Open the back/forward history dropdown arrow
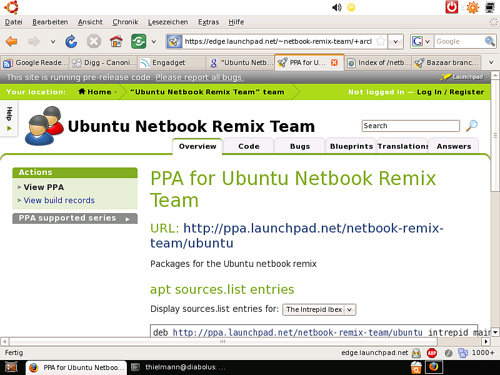This screenshot has width=500, height=375. 53,42
